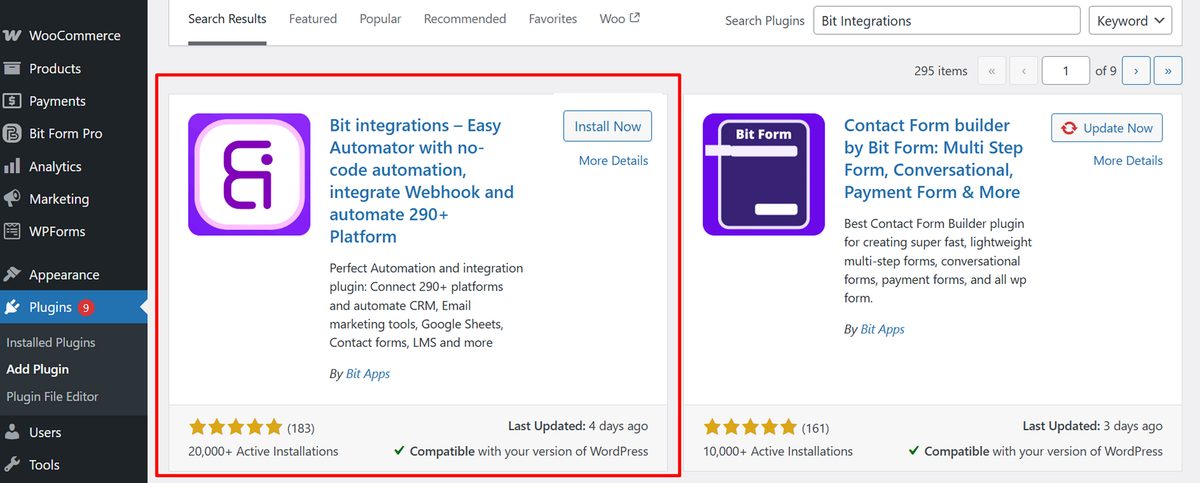Install the Bit integrations plugin now
The image size is (1200, 483).
608,126
